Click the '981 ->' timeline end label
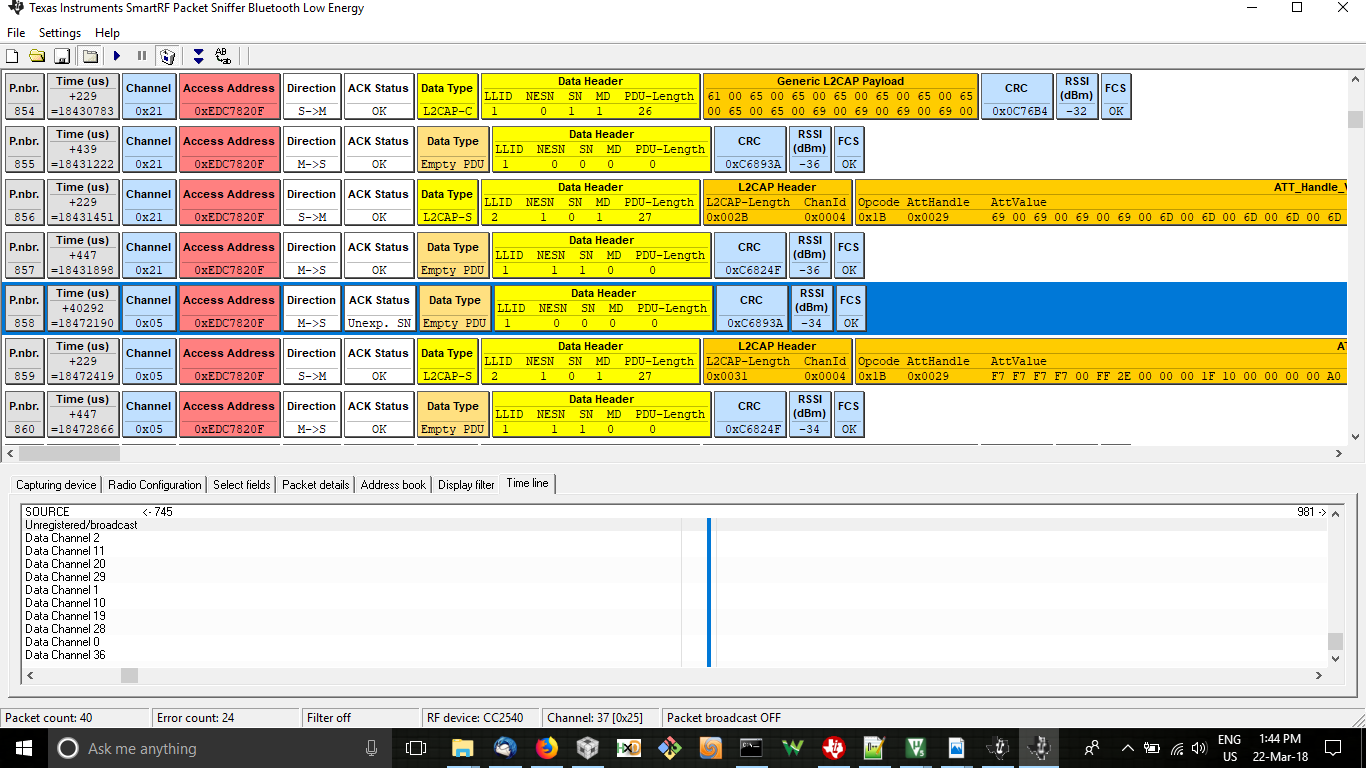The width and height of the screenshot is (1366, 768). [1311, 512]
